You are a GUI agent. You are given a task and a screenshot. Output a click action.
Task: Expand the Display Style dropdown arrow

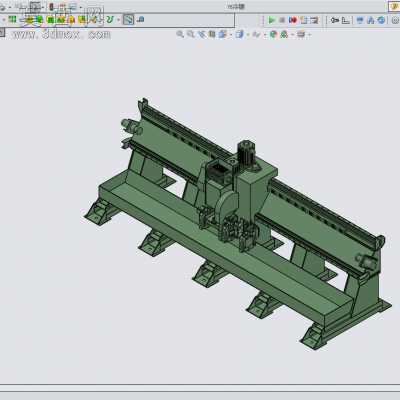(248, 35)
